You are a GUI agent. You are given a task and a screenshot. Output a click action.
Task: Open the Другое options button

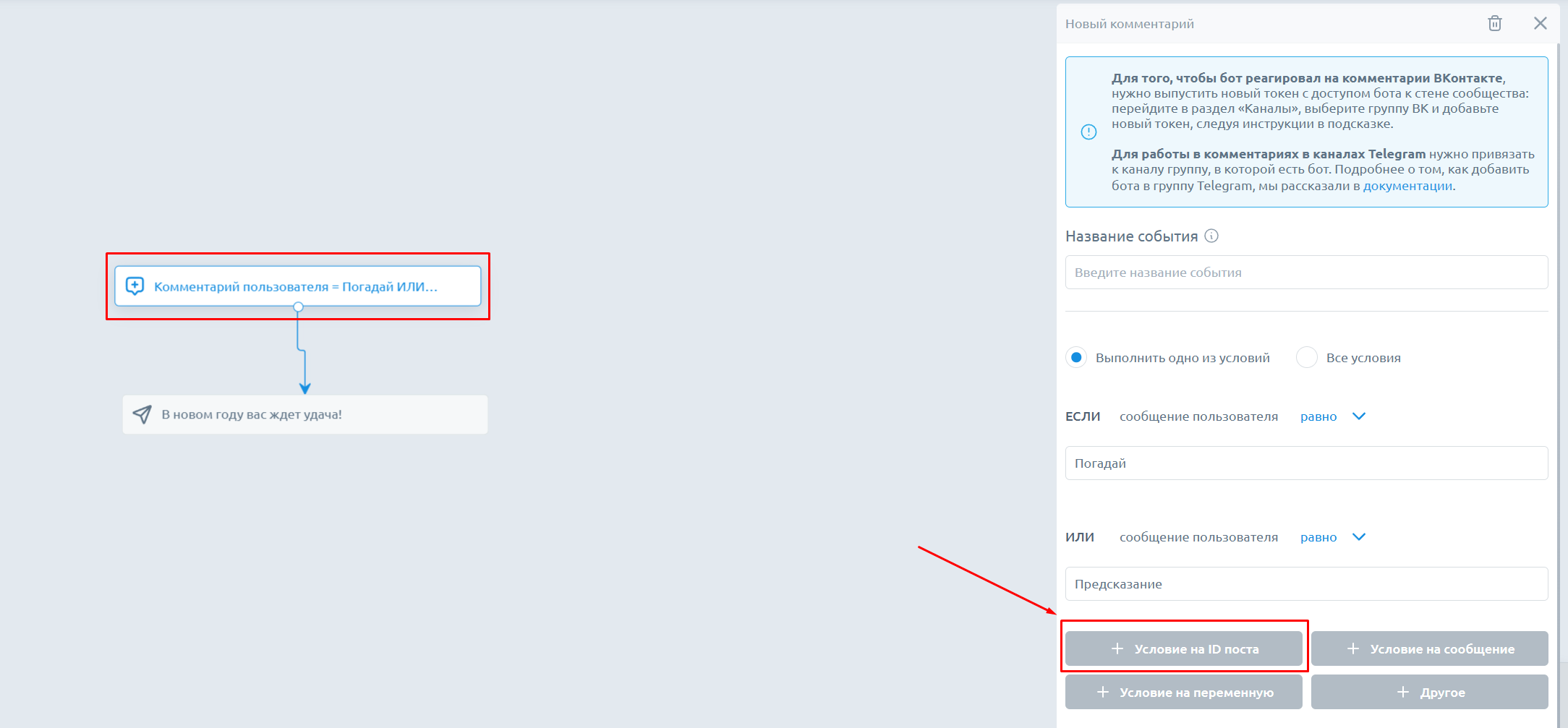1429,693
